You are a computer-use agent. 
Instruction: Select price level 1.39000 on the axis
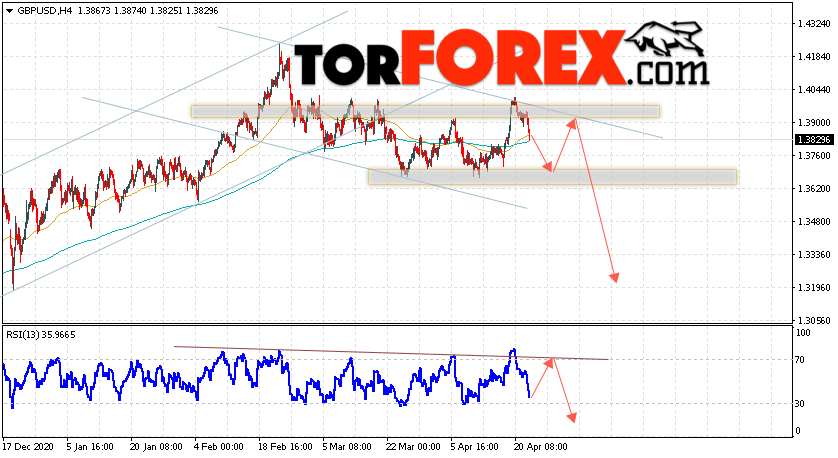pyautogui.click(x=814, y=123)
